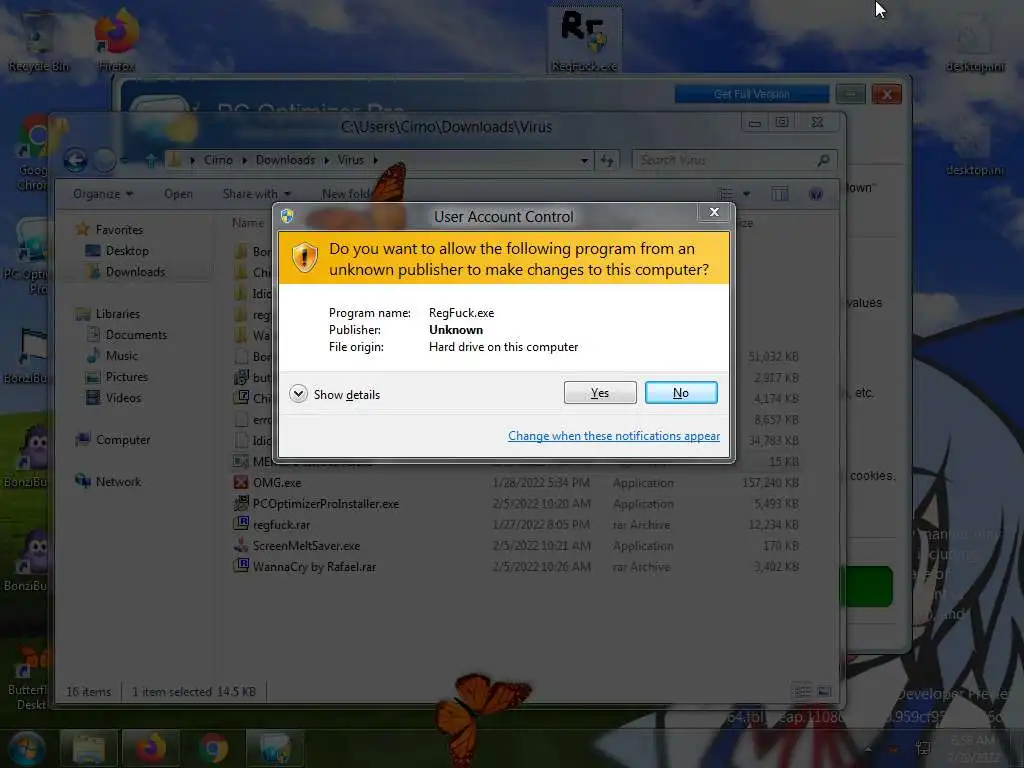Open Organize menu in Explorer

103,194
